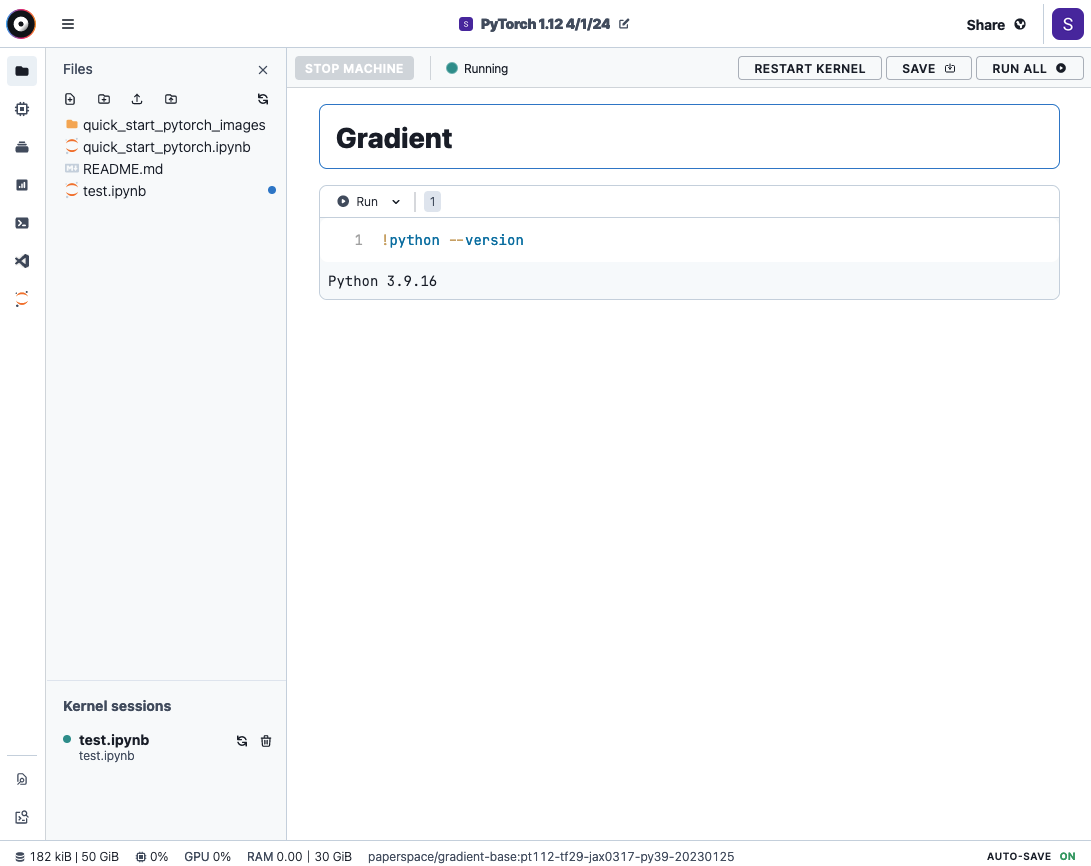
Task: Click the upload file icon
Action: pos(137,99)
